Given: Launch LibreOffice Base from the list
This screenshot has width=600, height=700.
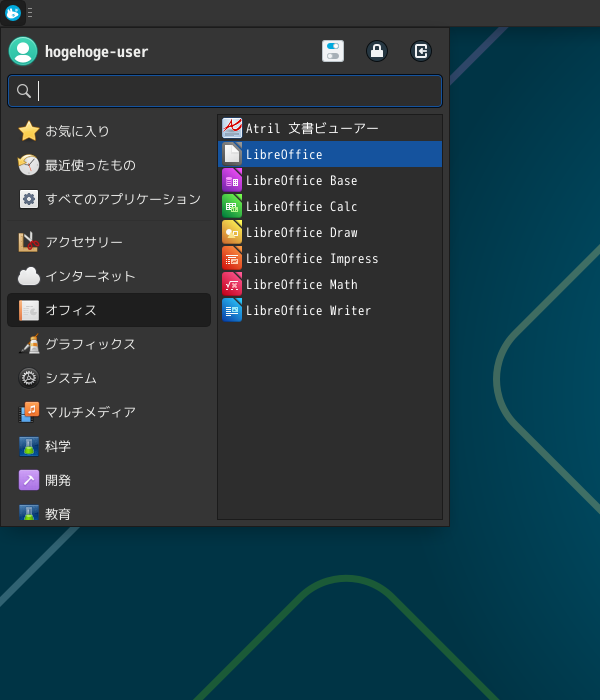Looking at the screenshot, I should (x=301, y=181).
